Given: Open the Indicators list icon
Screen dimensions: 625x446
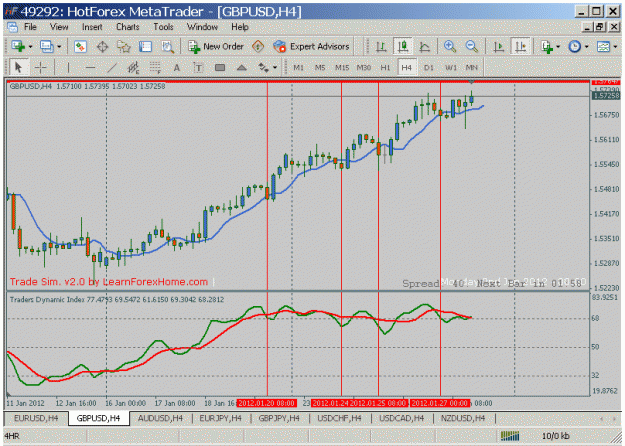Looking at the screenshot, I should [546, 47].
